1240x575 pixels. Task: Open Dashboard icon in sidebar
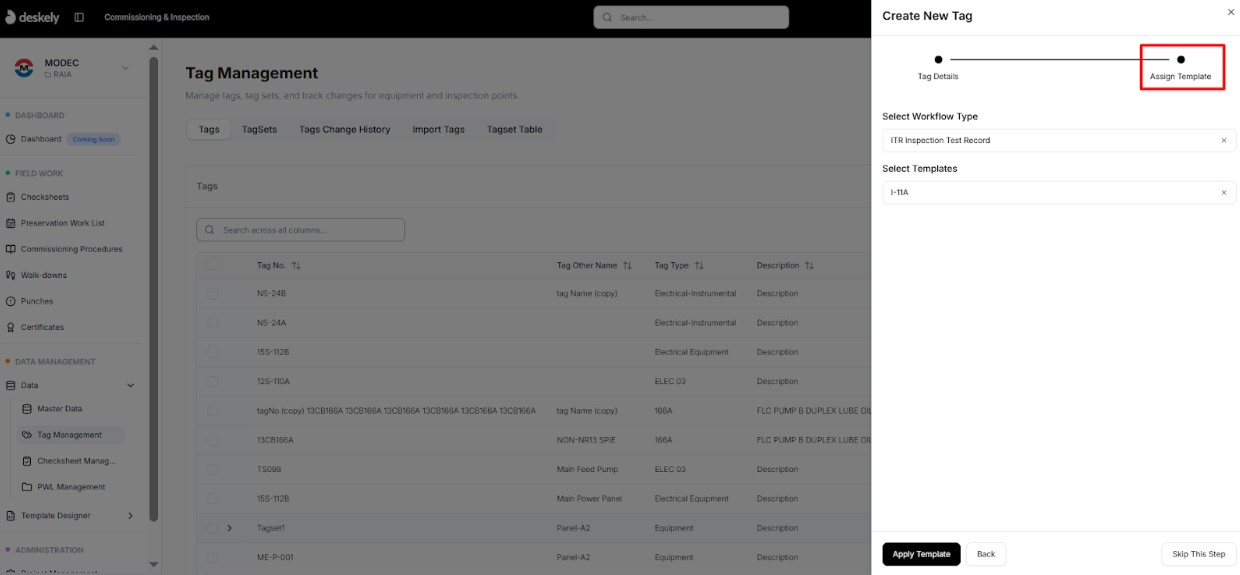(11, 139)
